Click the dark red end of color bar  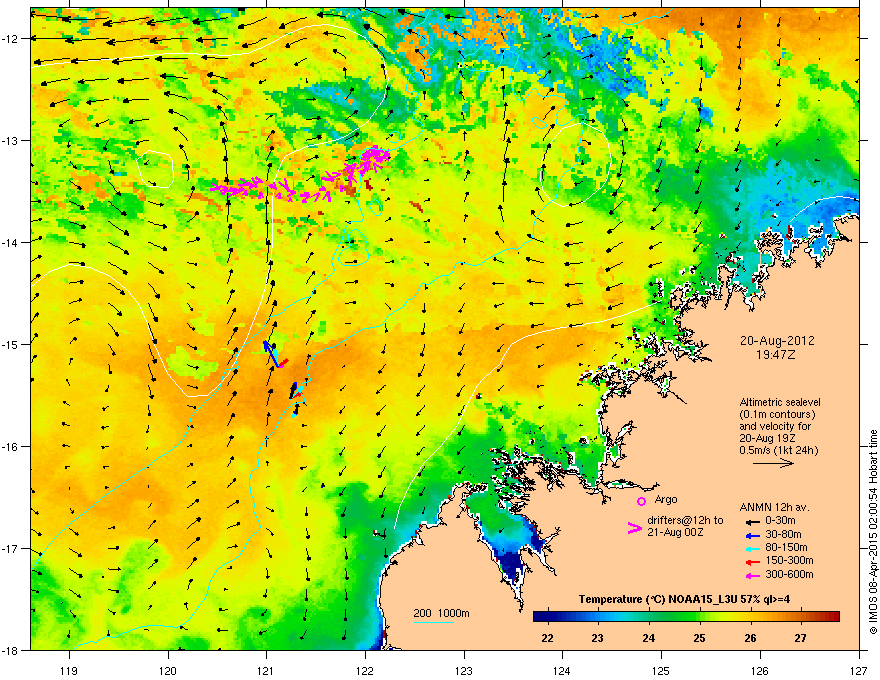coord(835,617)
